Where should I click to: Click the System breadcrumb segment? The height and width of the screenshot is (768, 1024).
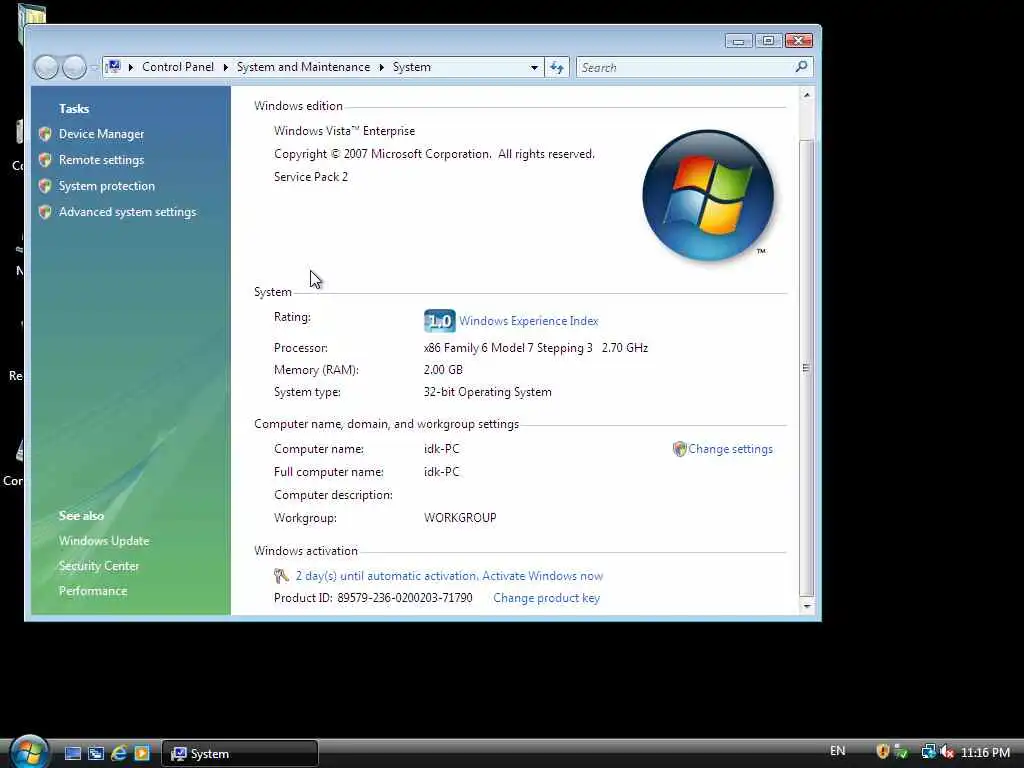(411, 67)
